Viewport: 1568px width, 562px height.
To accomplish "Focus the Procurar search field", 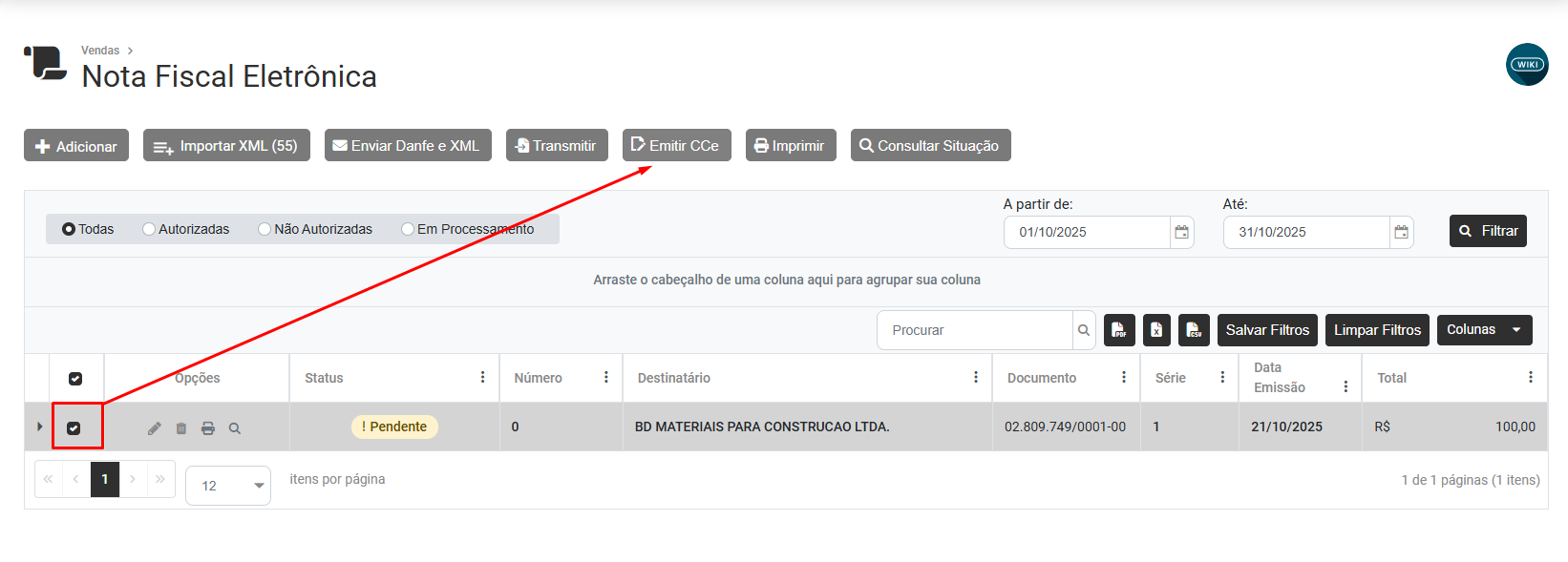I will 975,330.
